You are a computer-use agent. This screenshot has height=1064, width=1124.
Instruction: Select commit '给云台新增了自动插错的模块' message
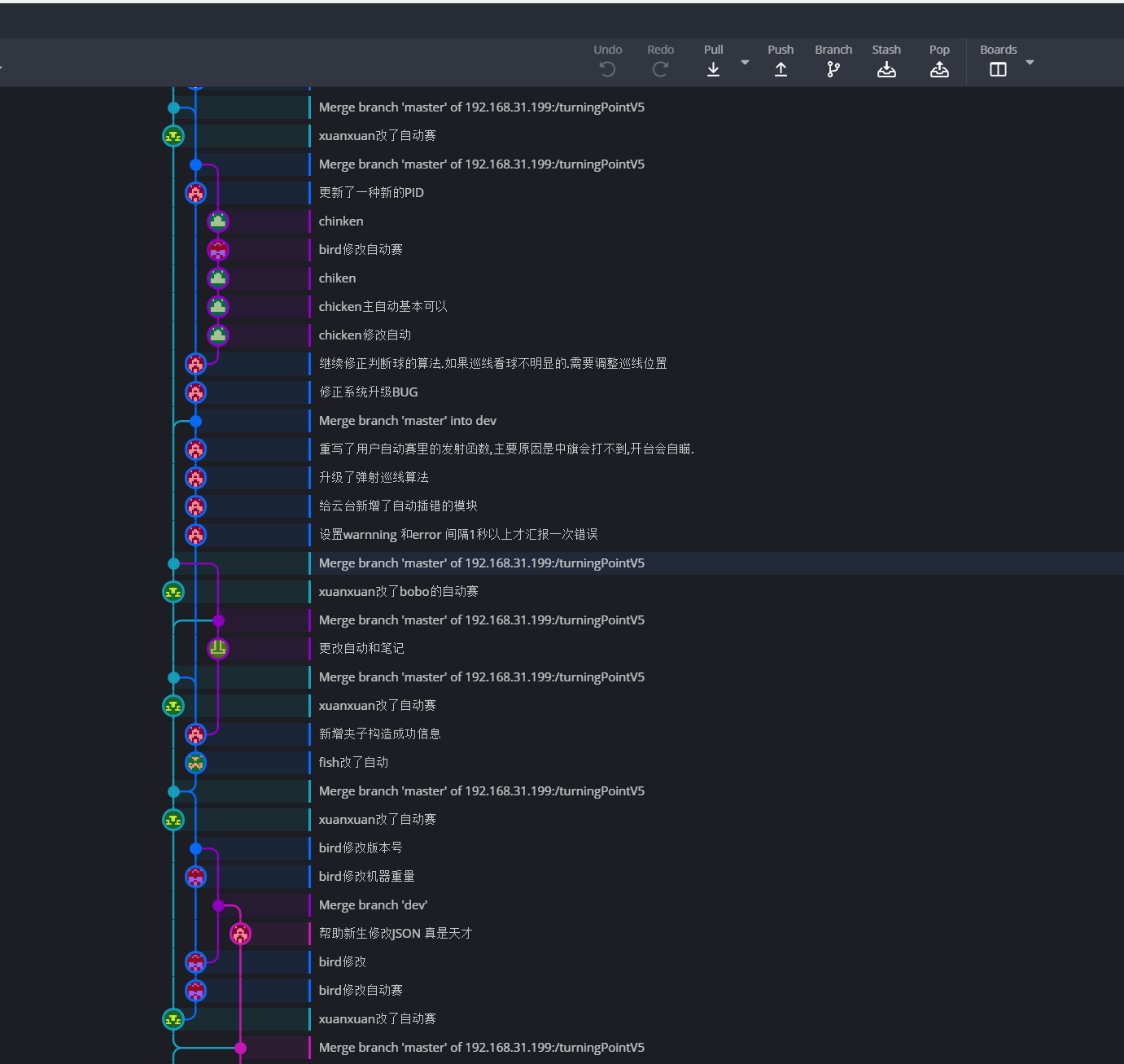[x=398, y=506]
